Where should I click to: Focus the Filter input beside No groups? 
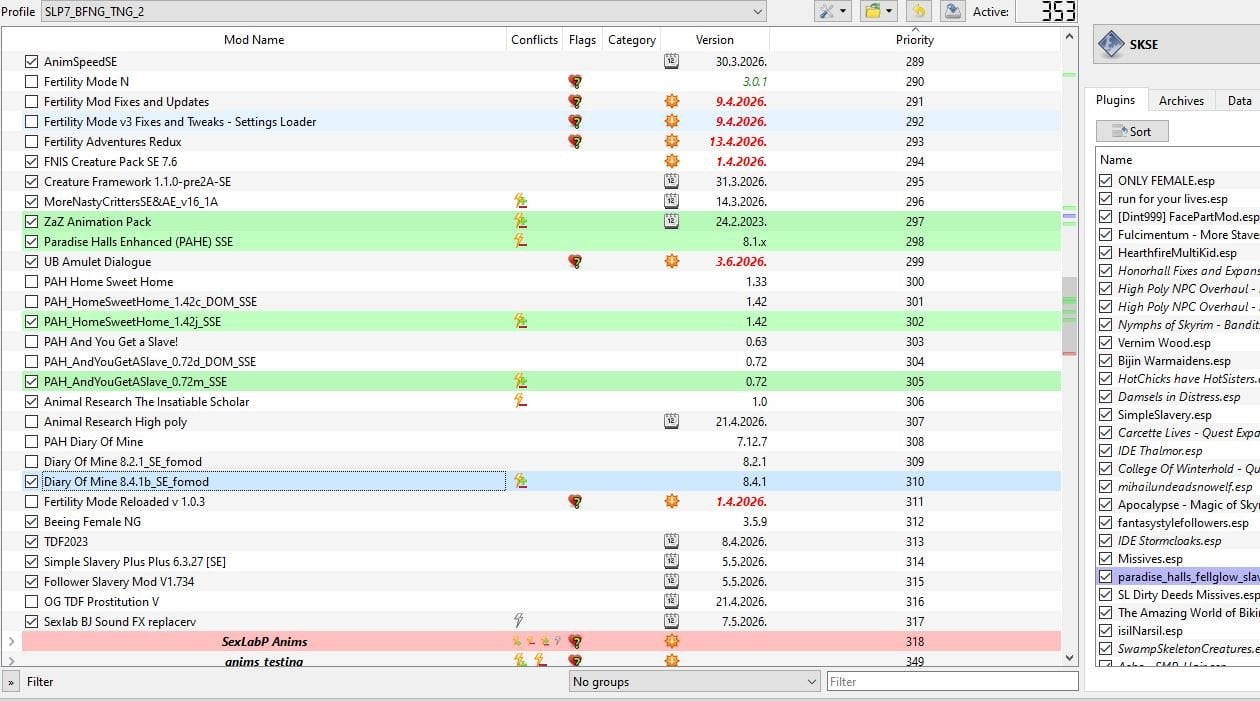point(952,682)
